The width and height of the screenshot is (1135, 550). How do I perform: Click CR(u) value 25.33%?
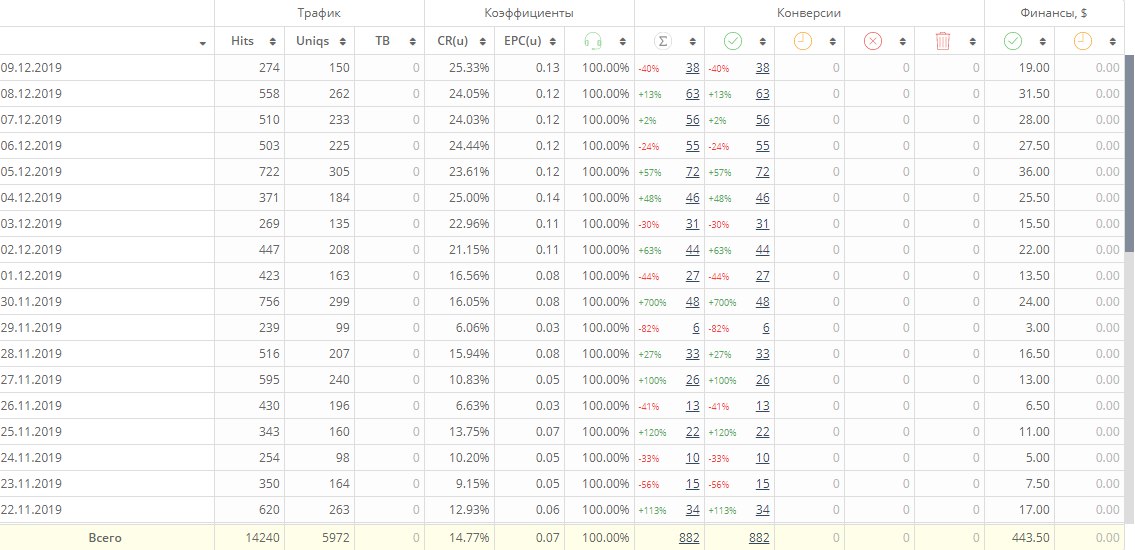coord(469,68)
